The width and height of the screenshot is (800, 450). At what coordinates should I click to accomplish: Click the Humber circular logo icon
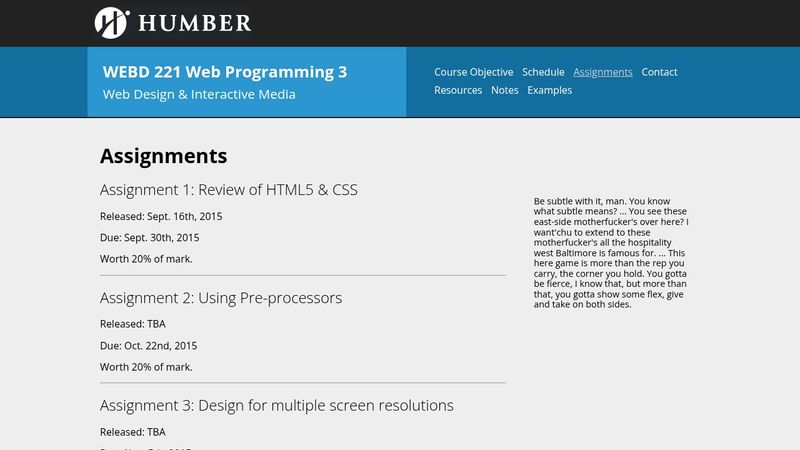(x=112, y=22)
